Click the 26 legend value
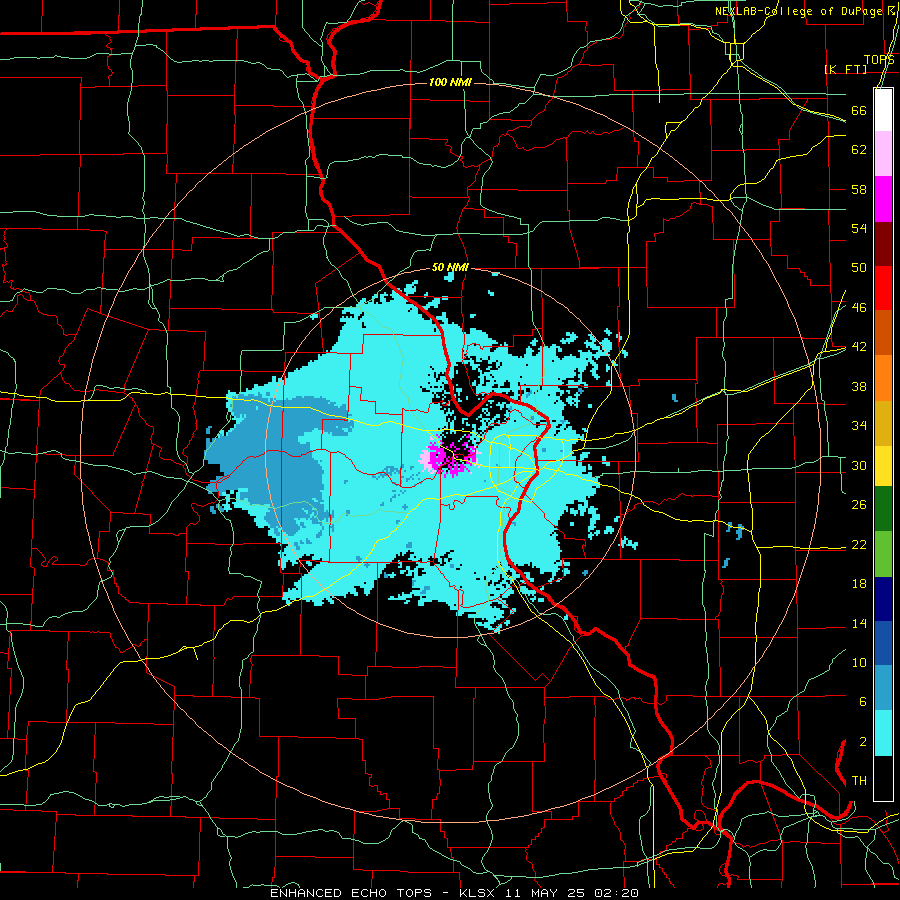 (x=859, y=505)
